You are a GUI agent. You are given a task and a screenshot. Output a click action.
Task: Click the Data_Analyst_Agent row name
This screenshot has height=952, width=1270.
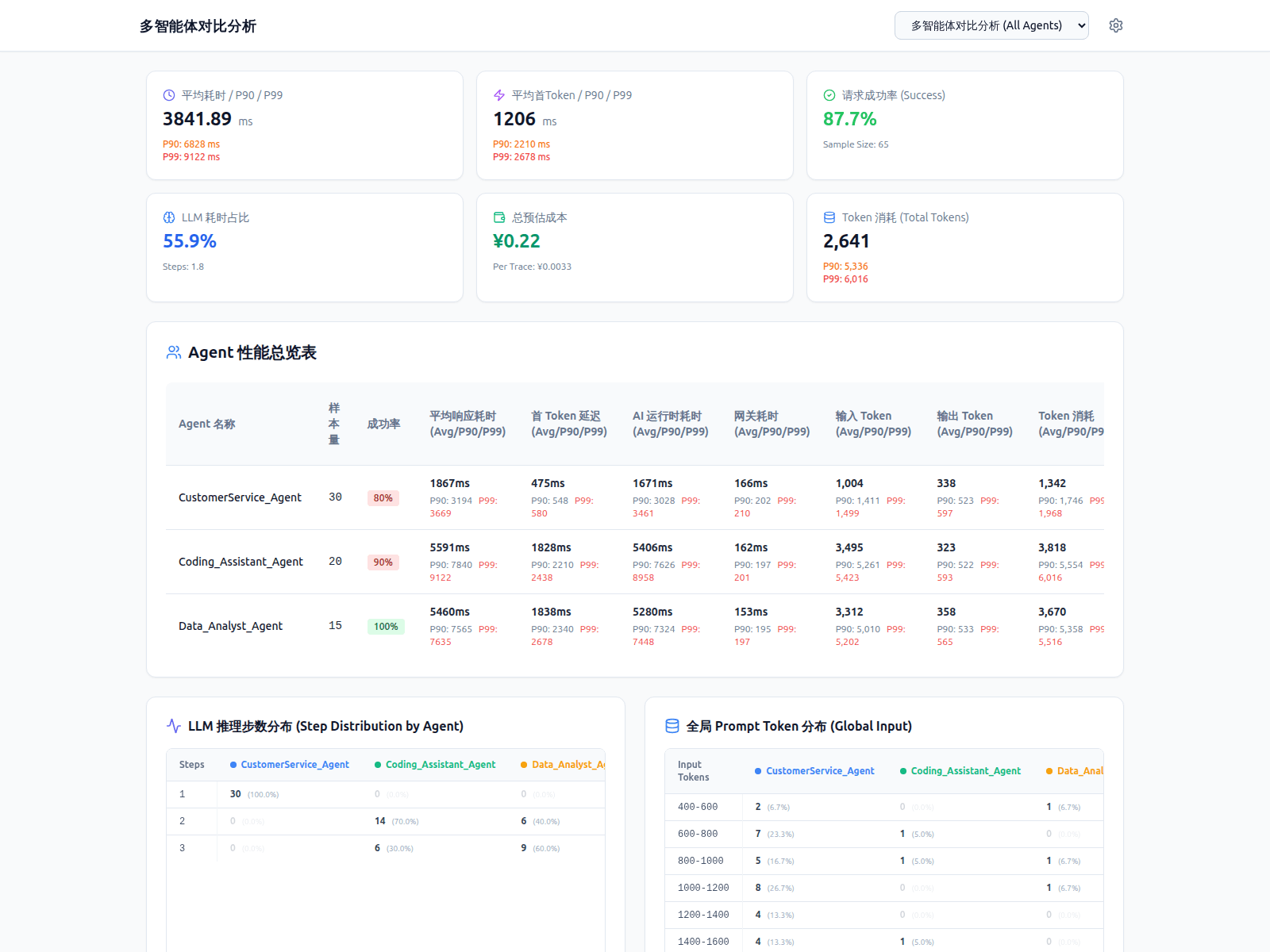(x=230, y=626)
